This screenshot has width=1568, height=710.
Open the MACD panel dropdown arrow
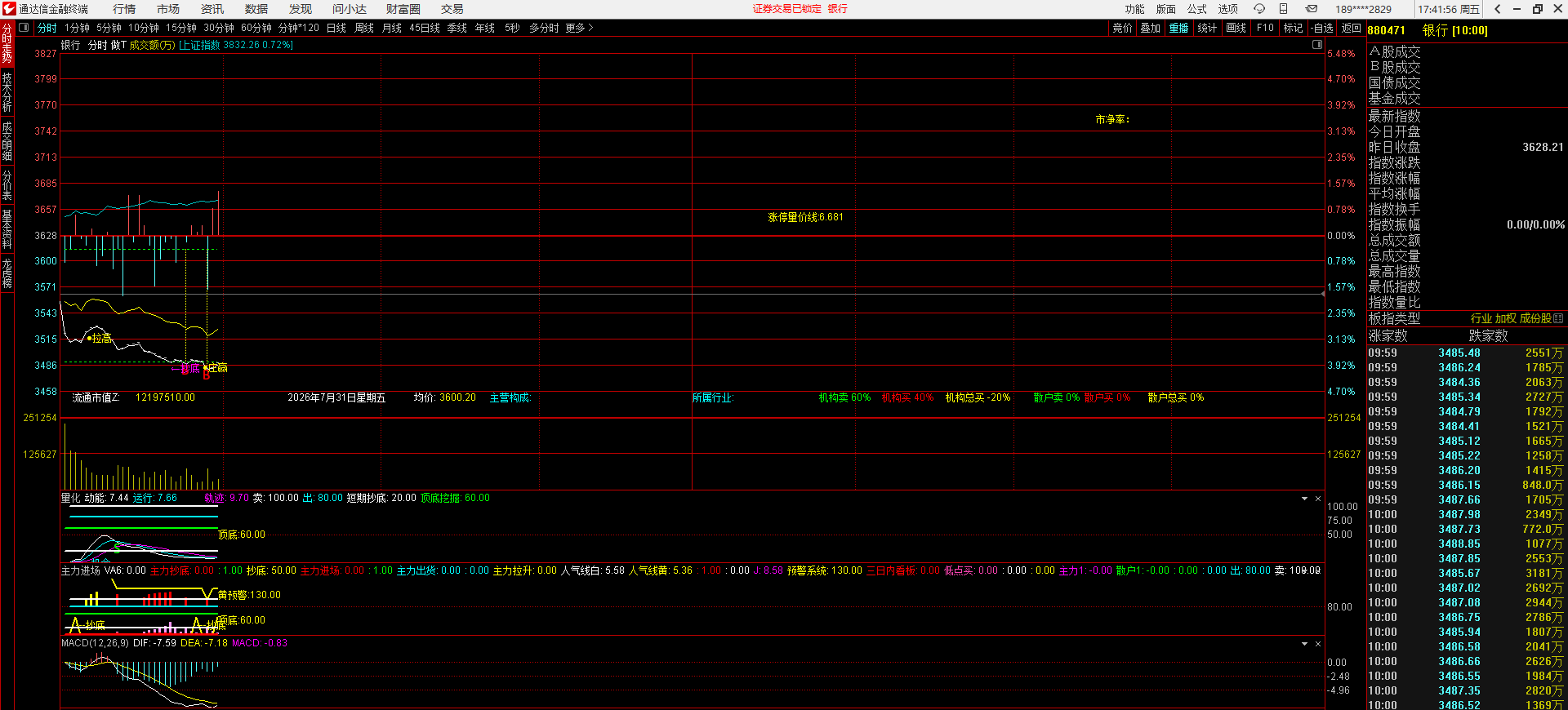(1304, 643)
